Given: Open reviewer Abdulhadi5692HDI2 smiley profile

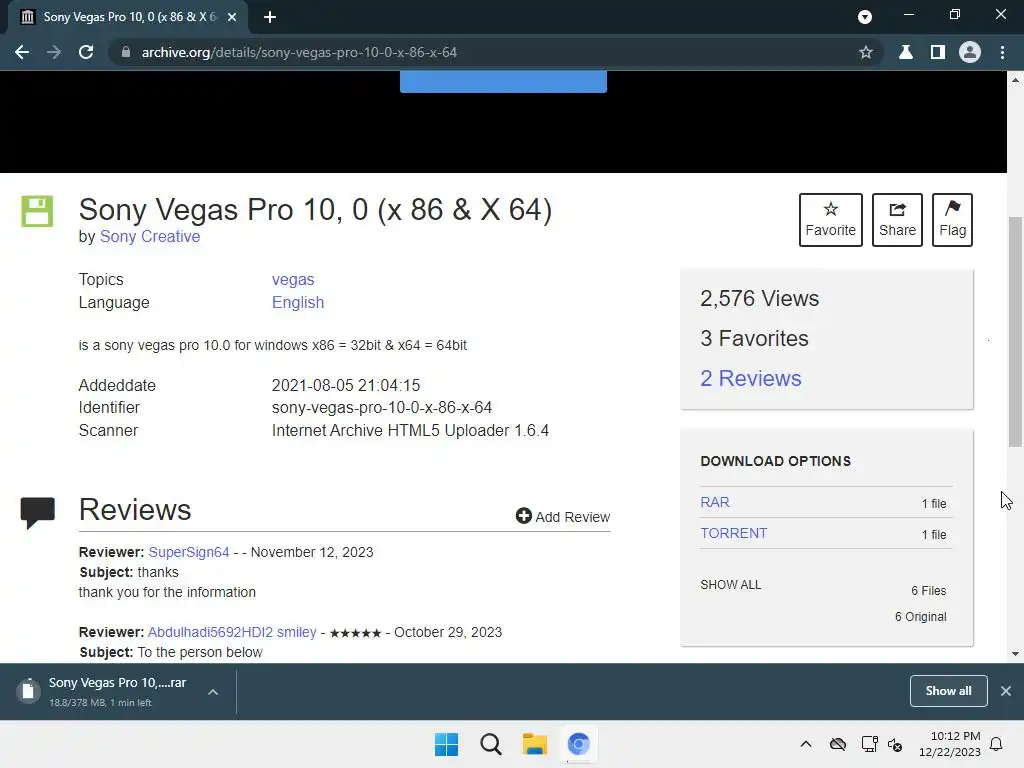Looking at the screenshot, I should pos(232,632).
